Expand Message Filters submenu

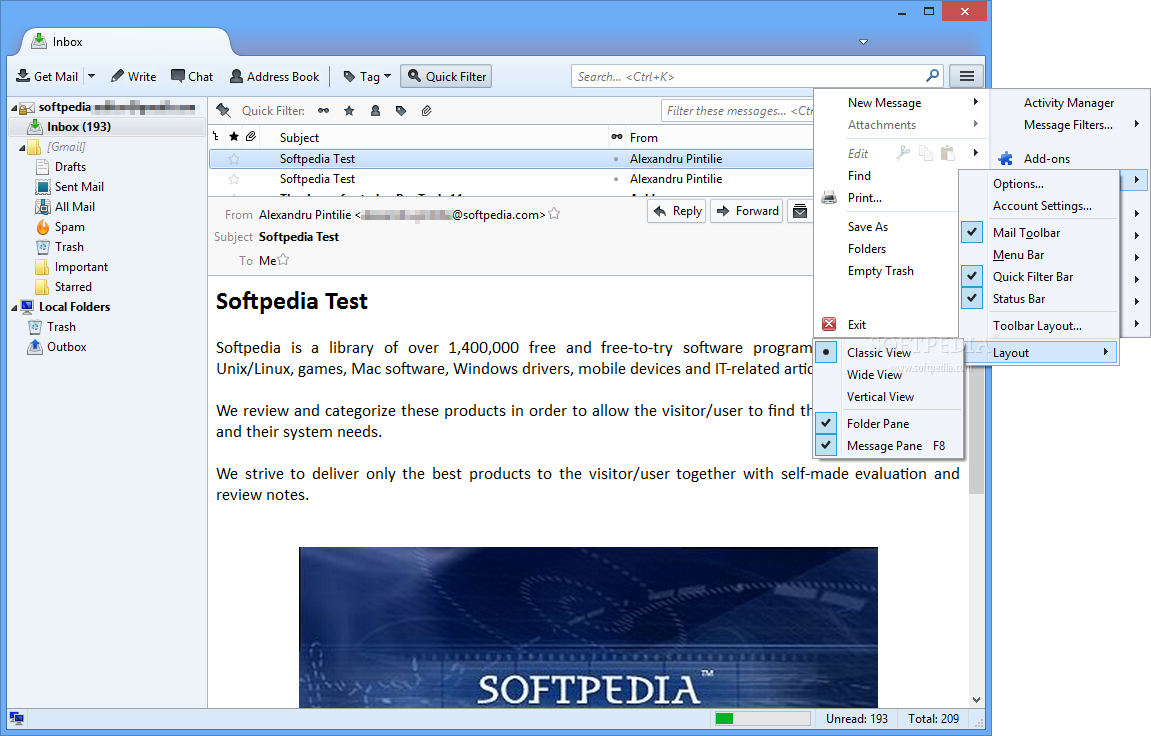coord(1068,125)
